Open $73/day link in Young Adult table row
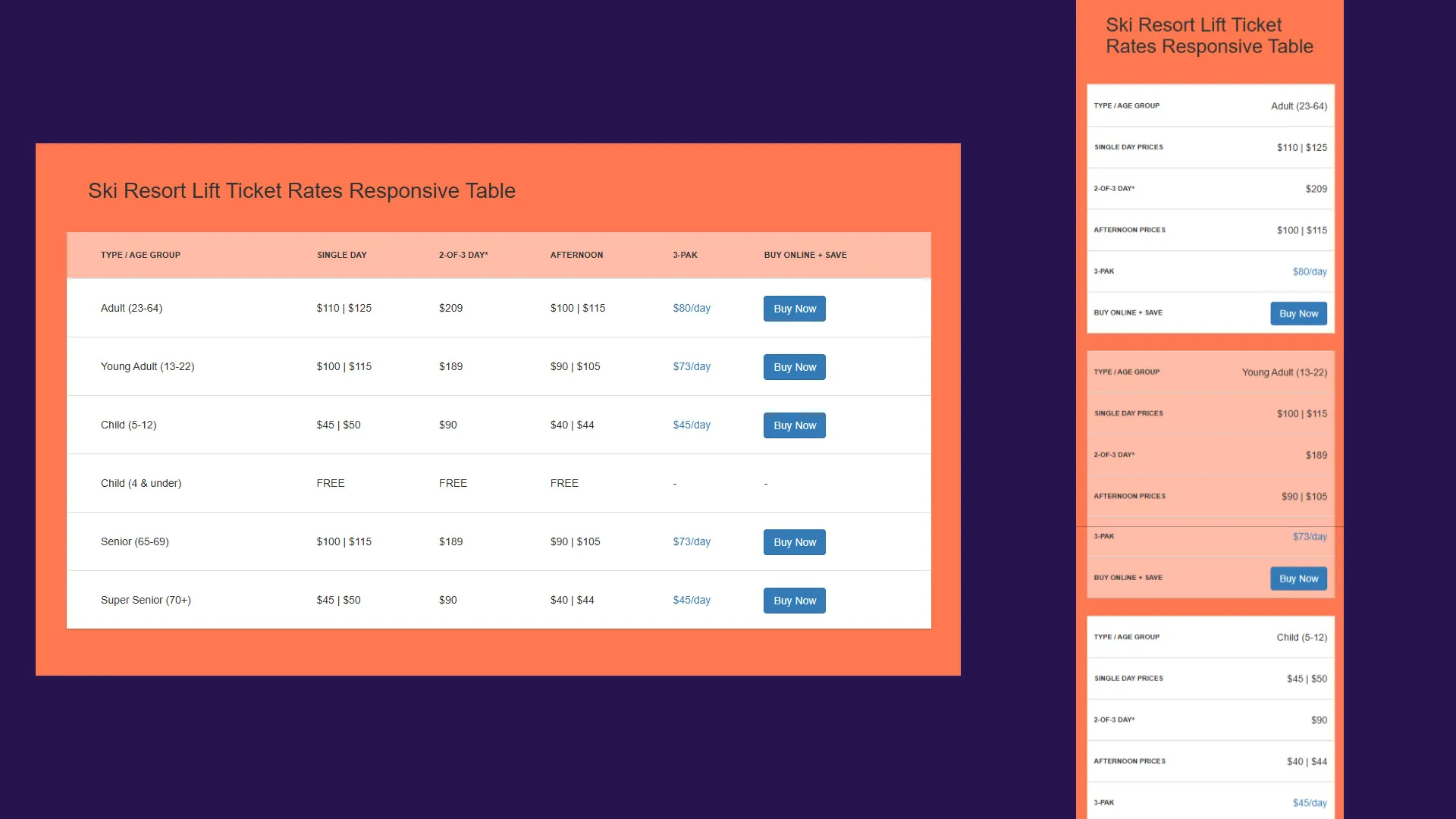Image resolution: width=1456 pixels, height=819 pixels. [x=692, y=366]
